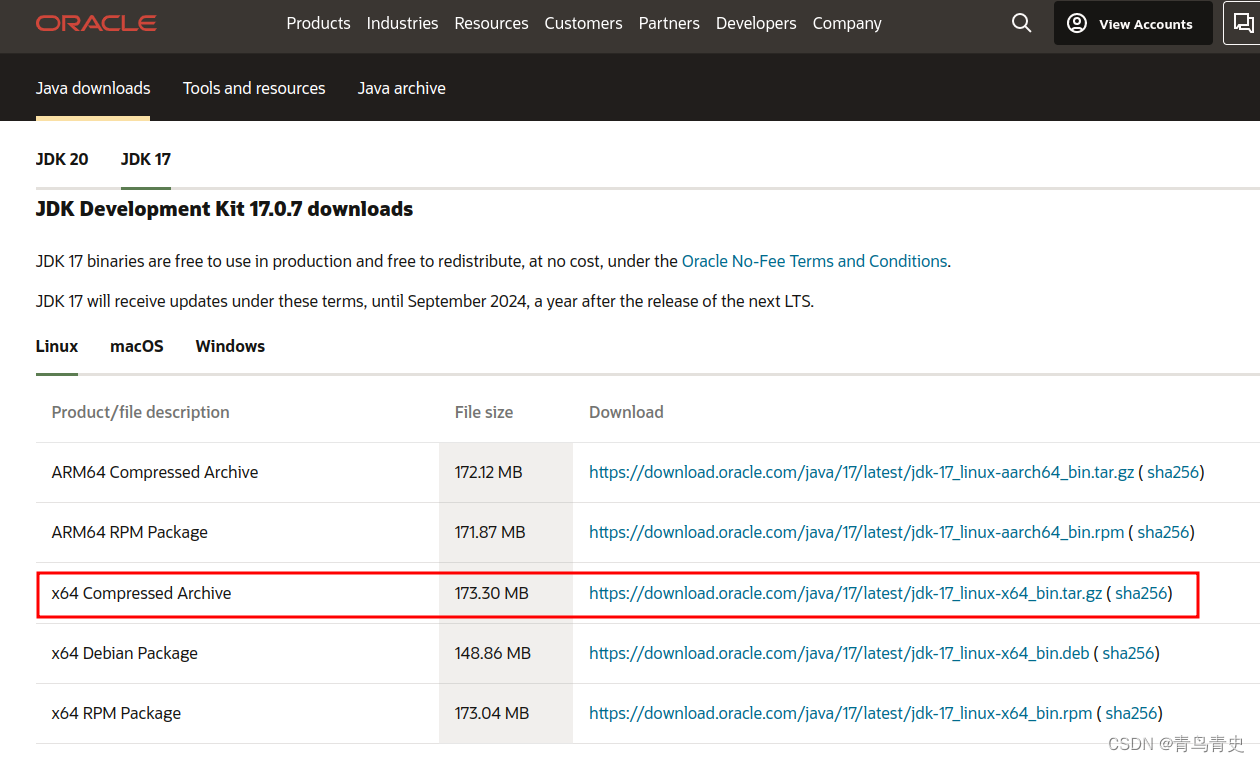Select the macOS platform tab
The image size is (1260, 762).
point(137,346)
